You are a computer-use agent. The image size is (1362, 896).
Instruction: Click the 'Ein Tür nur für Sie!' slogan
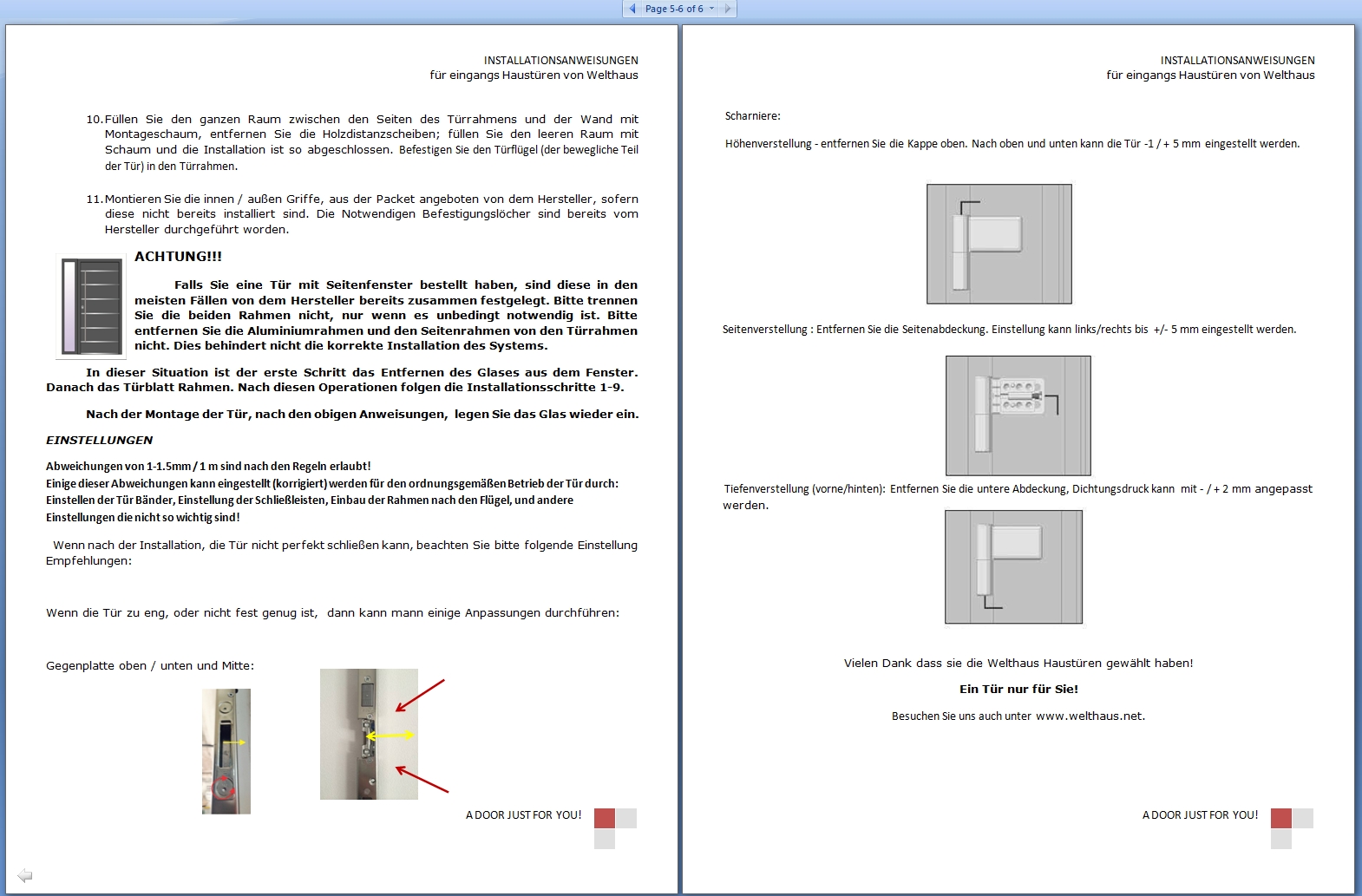pyautogui.click(x=1018, y=690)
